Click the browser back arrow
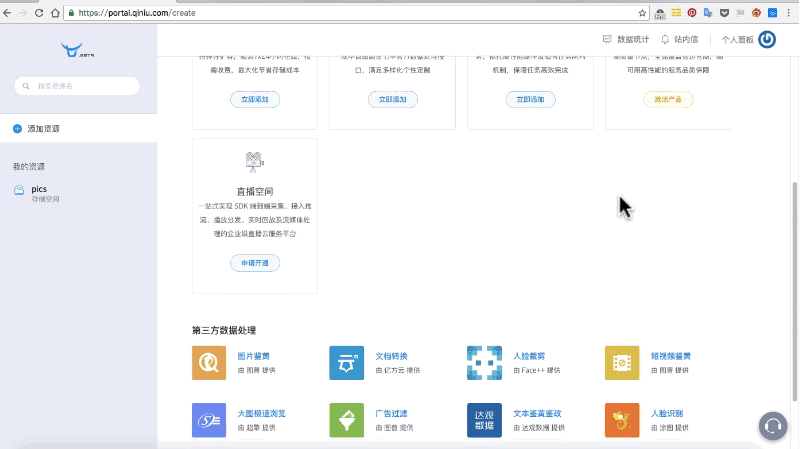This screenshot has width=800, height=449. tap(7, 13)
